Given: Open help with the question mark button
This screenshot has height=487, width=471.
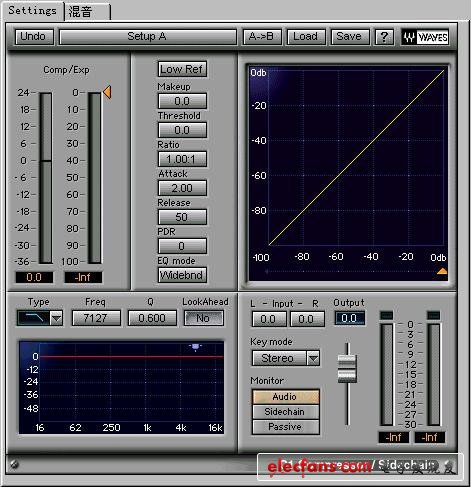Looking at the screenshot, I should 384,37.
